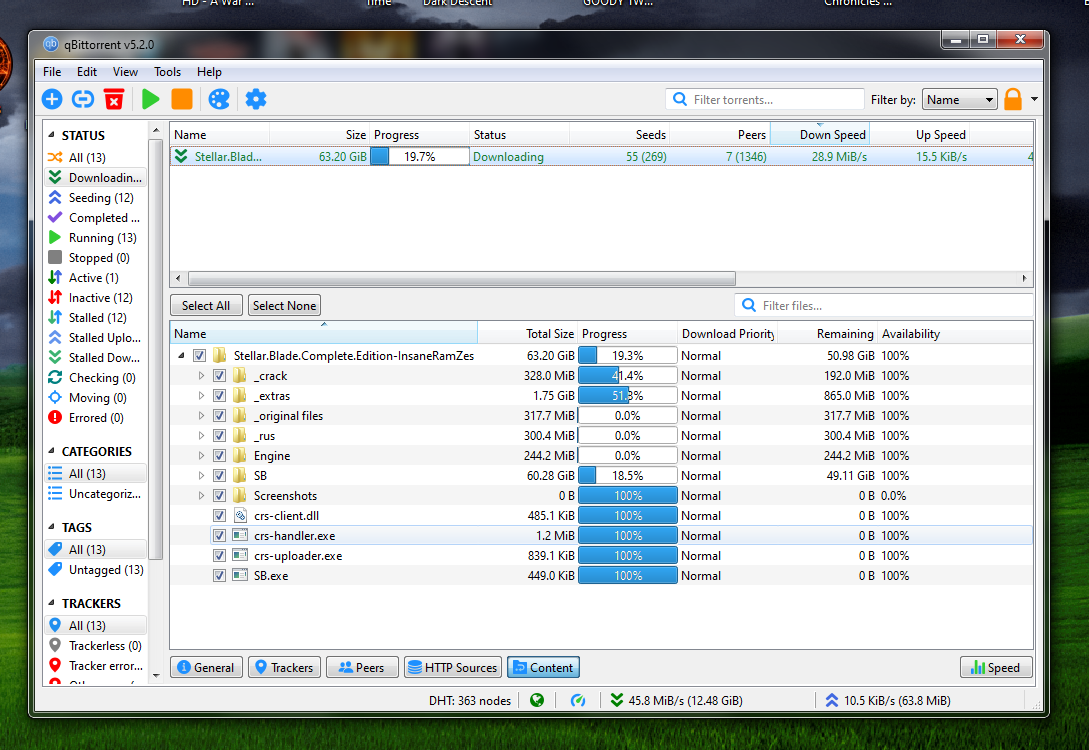The height and width of the screenshot is (750, 1089).
Task: Select the Moving (0) status filter
Action: click(96, 398)
